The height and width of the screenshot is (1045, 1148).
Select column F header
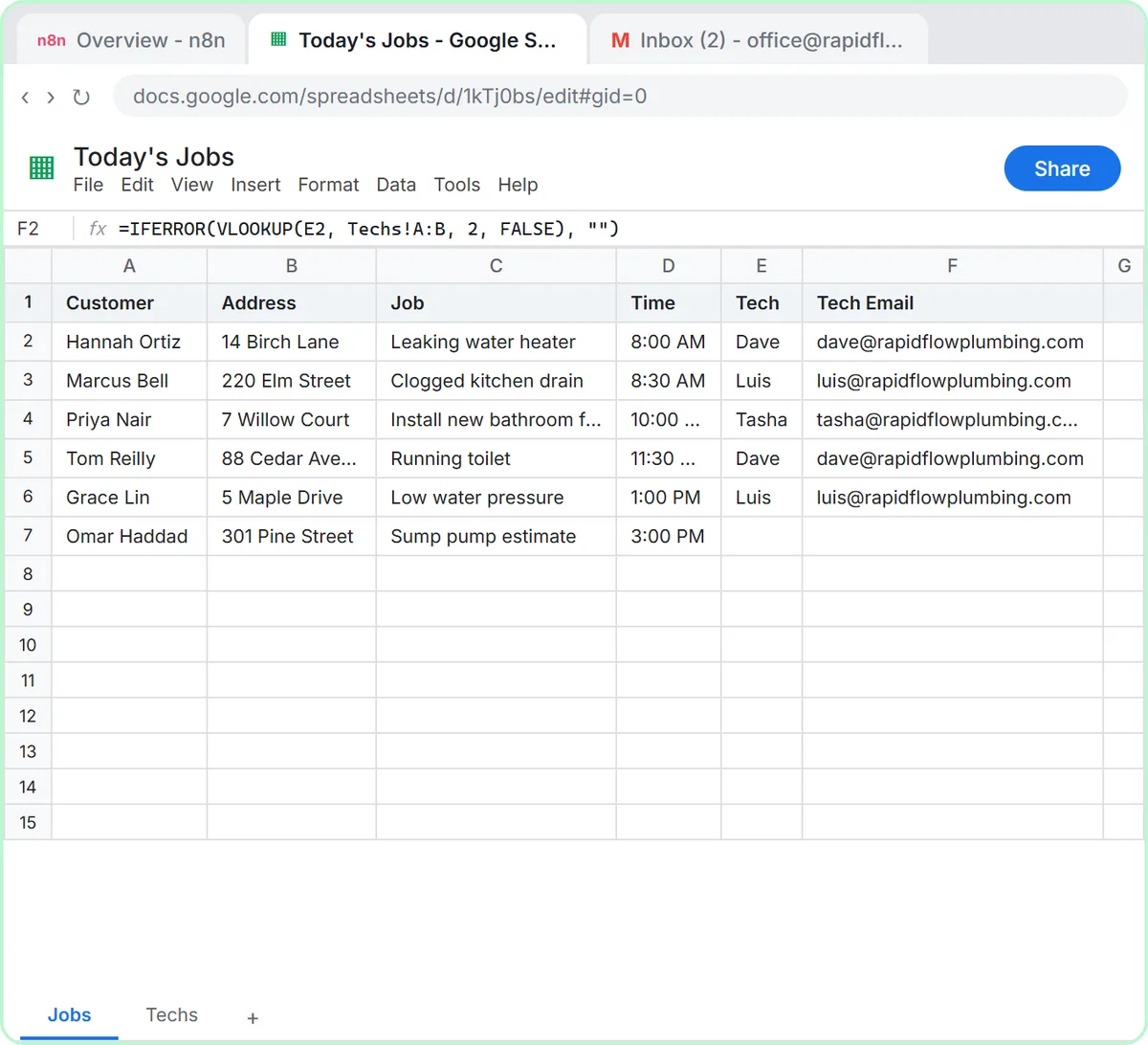coord(953,266)
